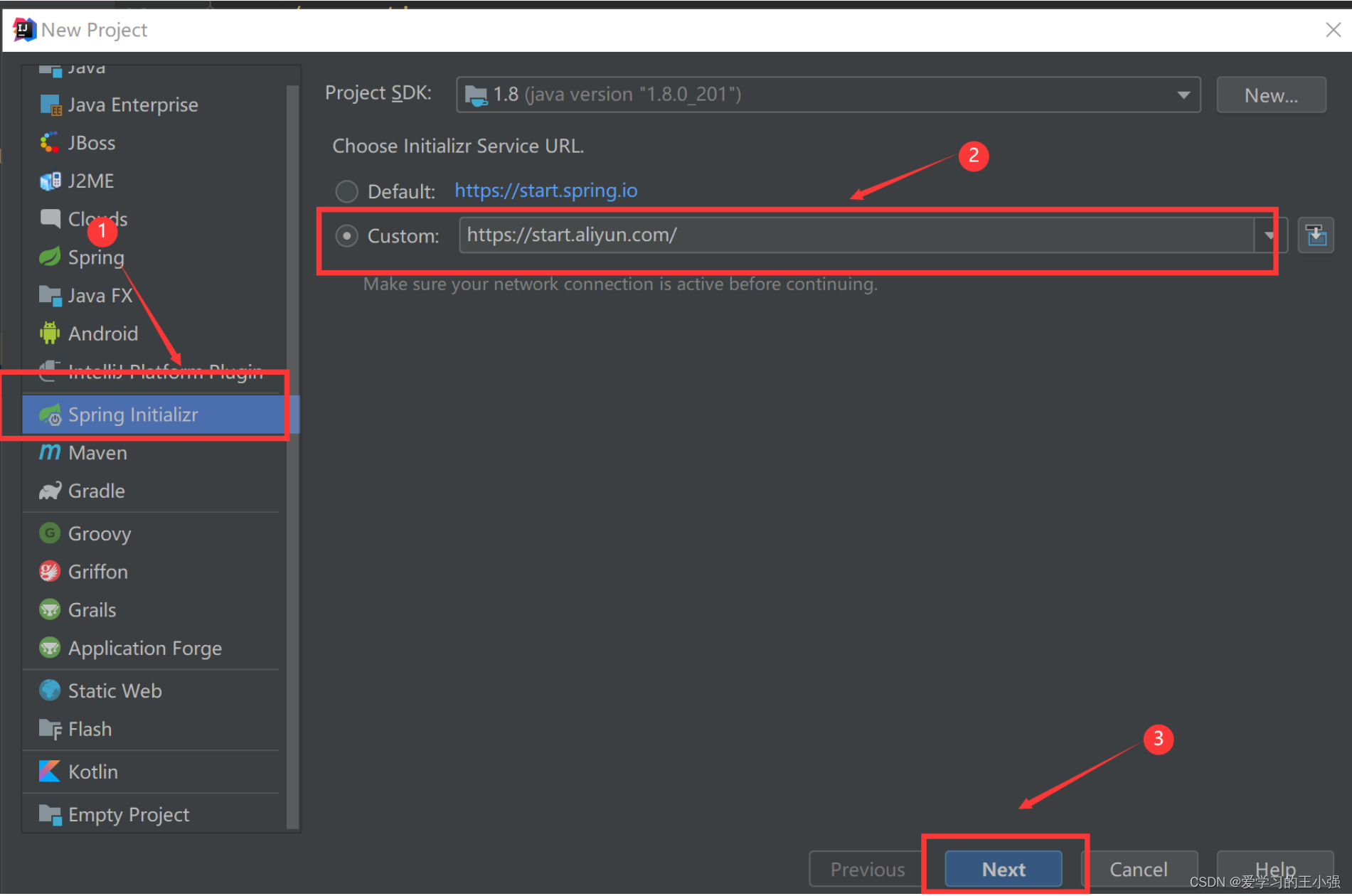
Task: Click the download icon beside Custom URL
Action: click(x=1316, y=235)
